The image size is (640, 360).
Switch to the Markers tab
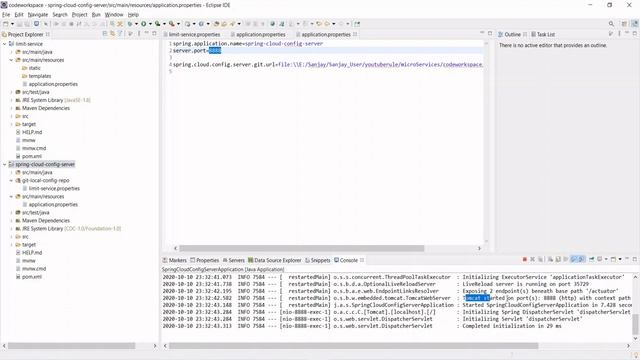(x=174, y=260)
